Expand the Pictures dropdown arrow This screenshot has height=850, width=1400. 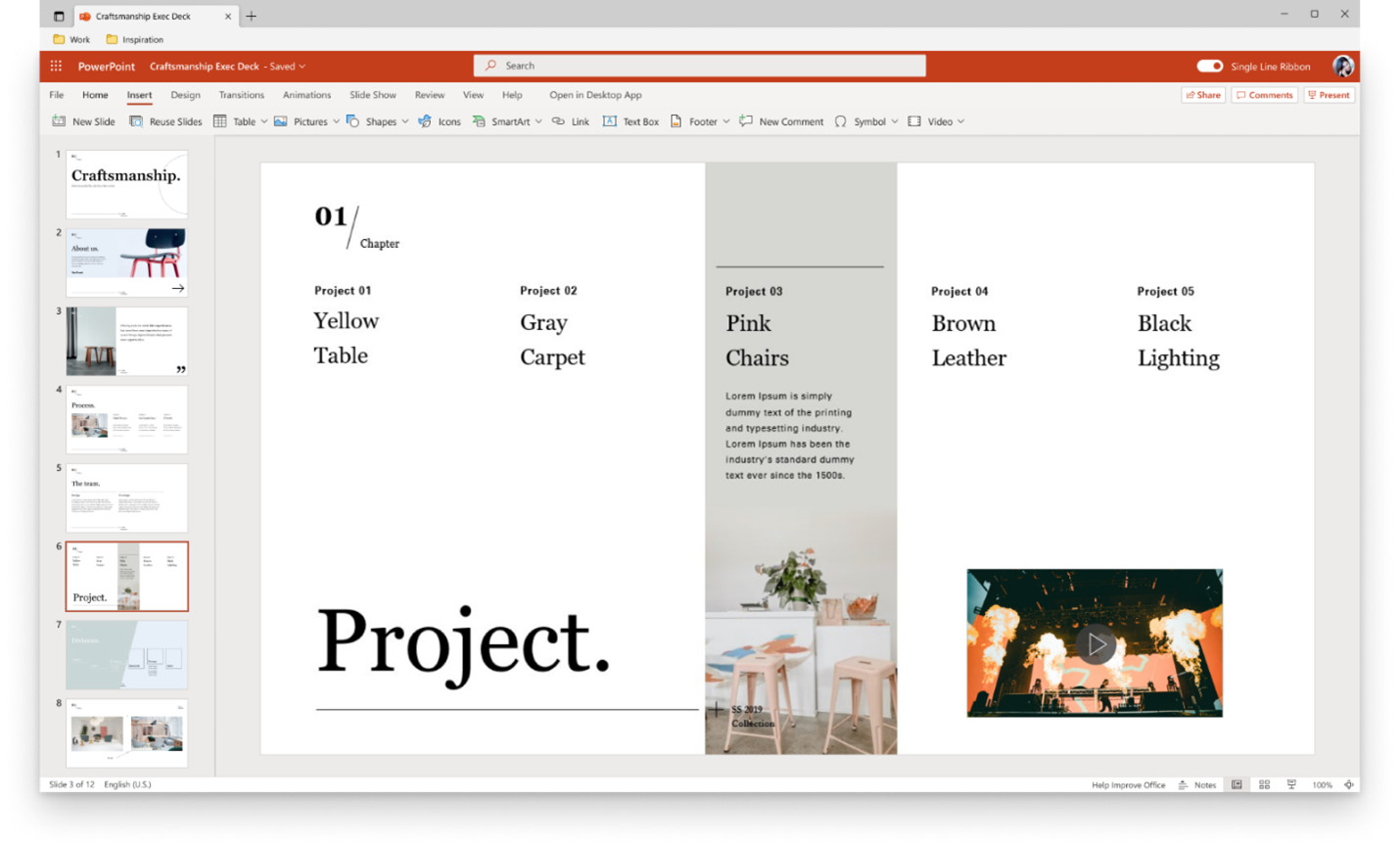(336, 121)
